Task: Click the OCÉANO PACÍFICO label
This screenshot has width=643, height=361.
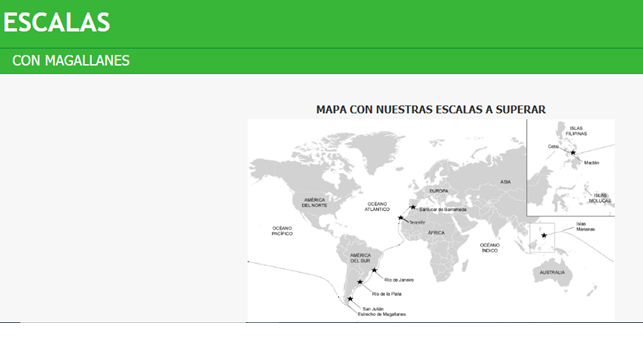Action: coord(282,231)
